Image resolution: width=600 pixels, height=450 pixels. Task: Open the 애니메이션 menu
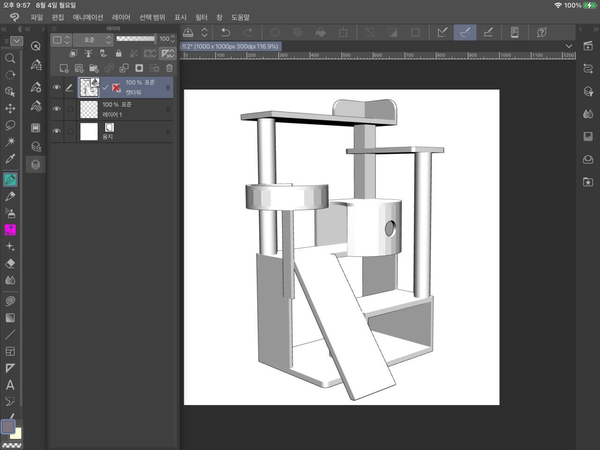[89, 18]
